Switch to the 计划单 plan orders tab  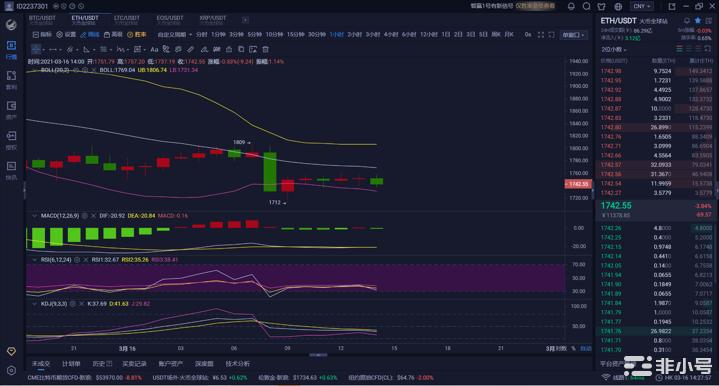point(71,364)
